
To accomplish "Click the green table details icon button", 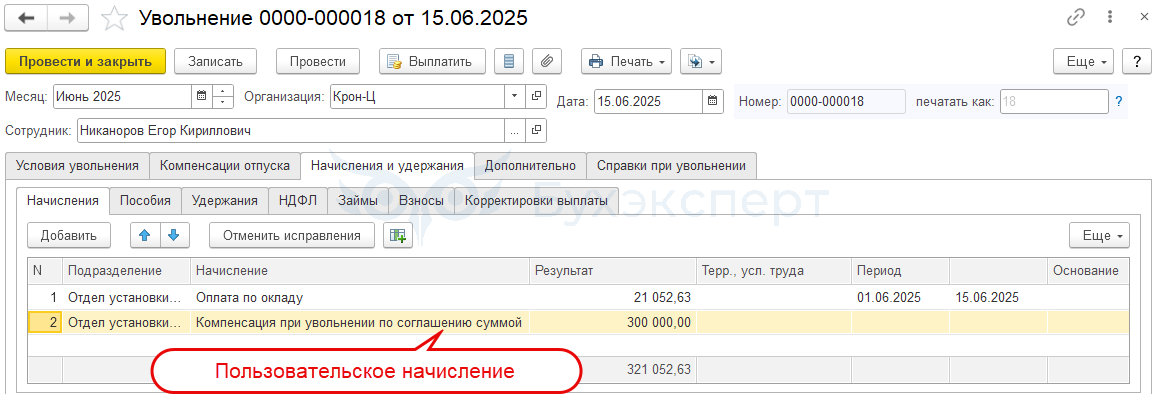I will (398, 235).
